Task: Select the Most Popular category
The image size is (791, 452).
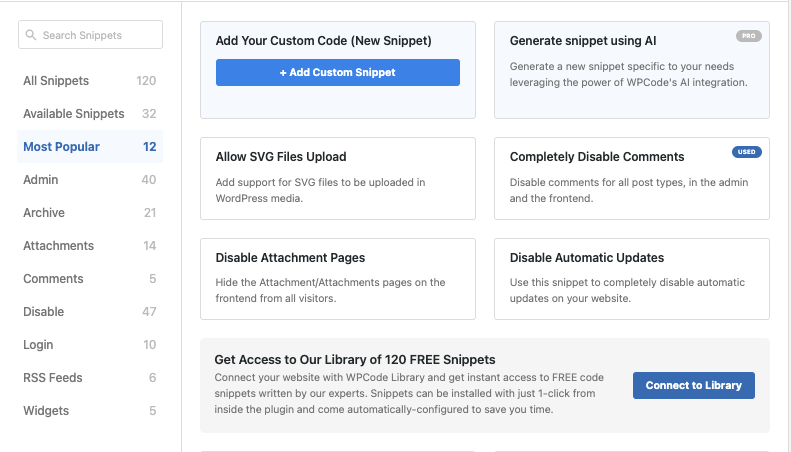Action: [90, 147]
